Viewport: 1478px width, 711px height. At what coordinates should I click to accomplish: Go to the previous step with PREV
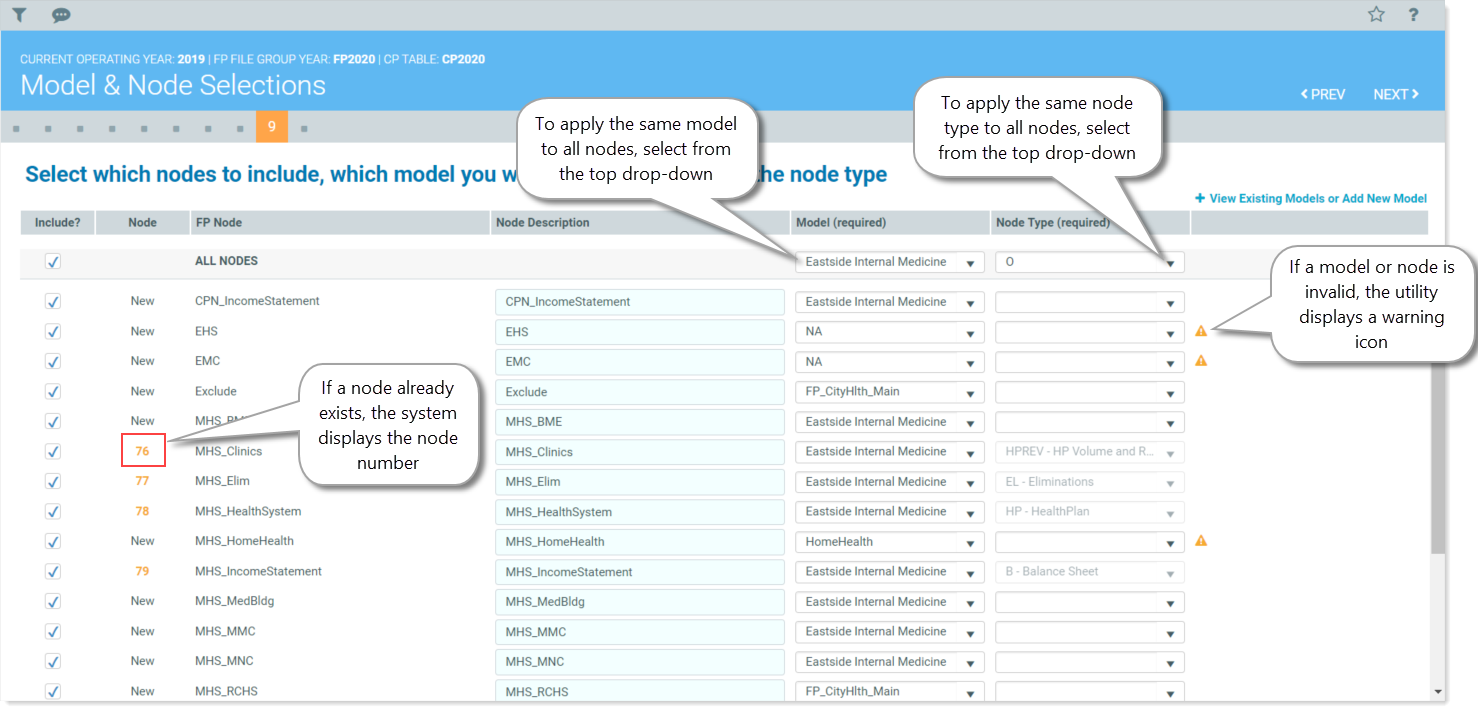coord(1322,94)
